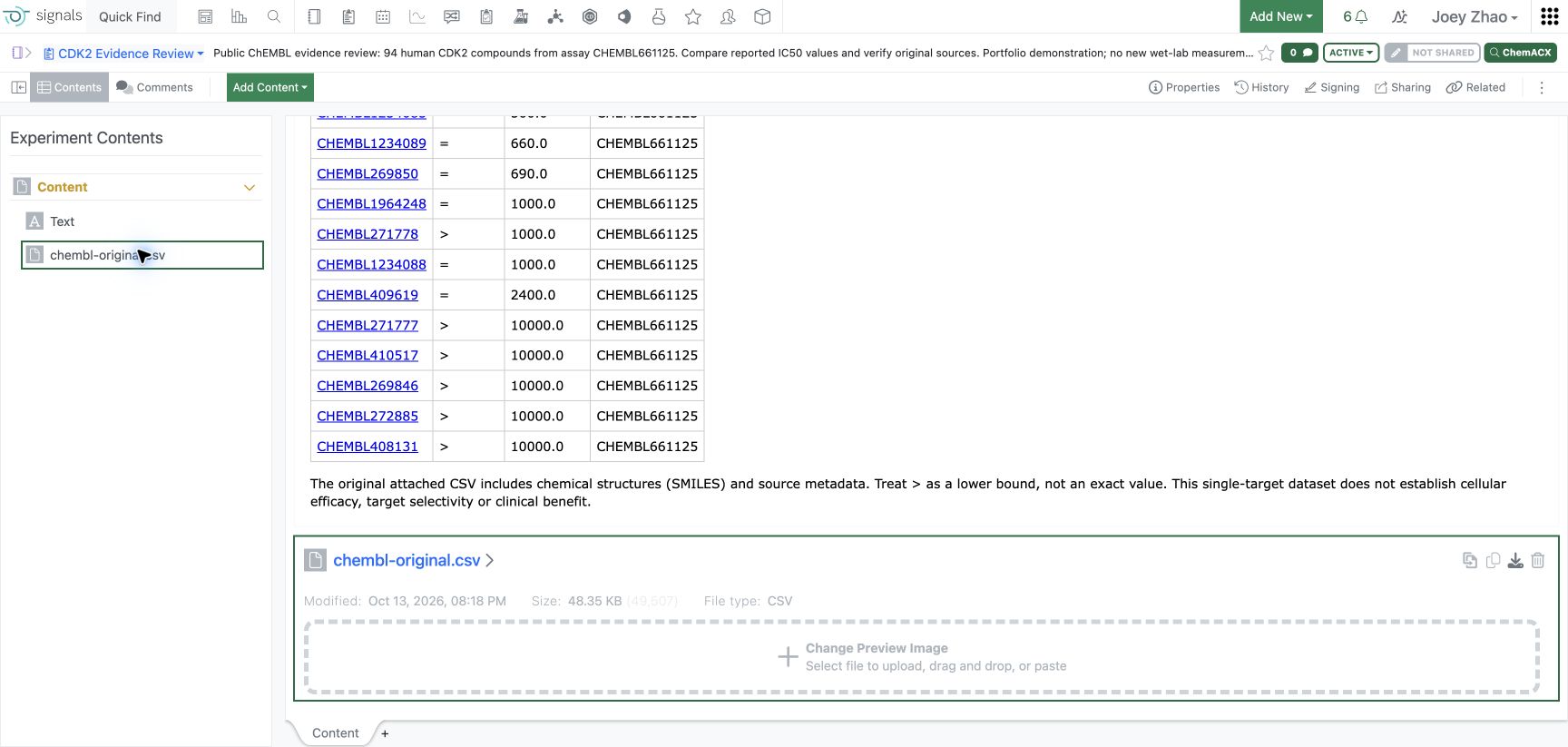The width and height of the screenshot is (1568, 747).
Task: Open the ChemACX search button
Action: (1521, 53)
